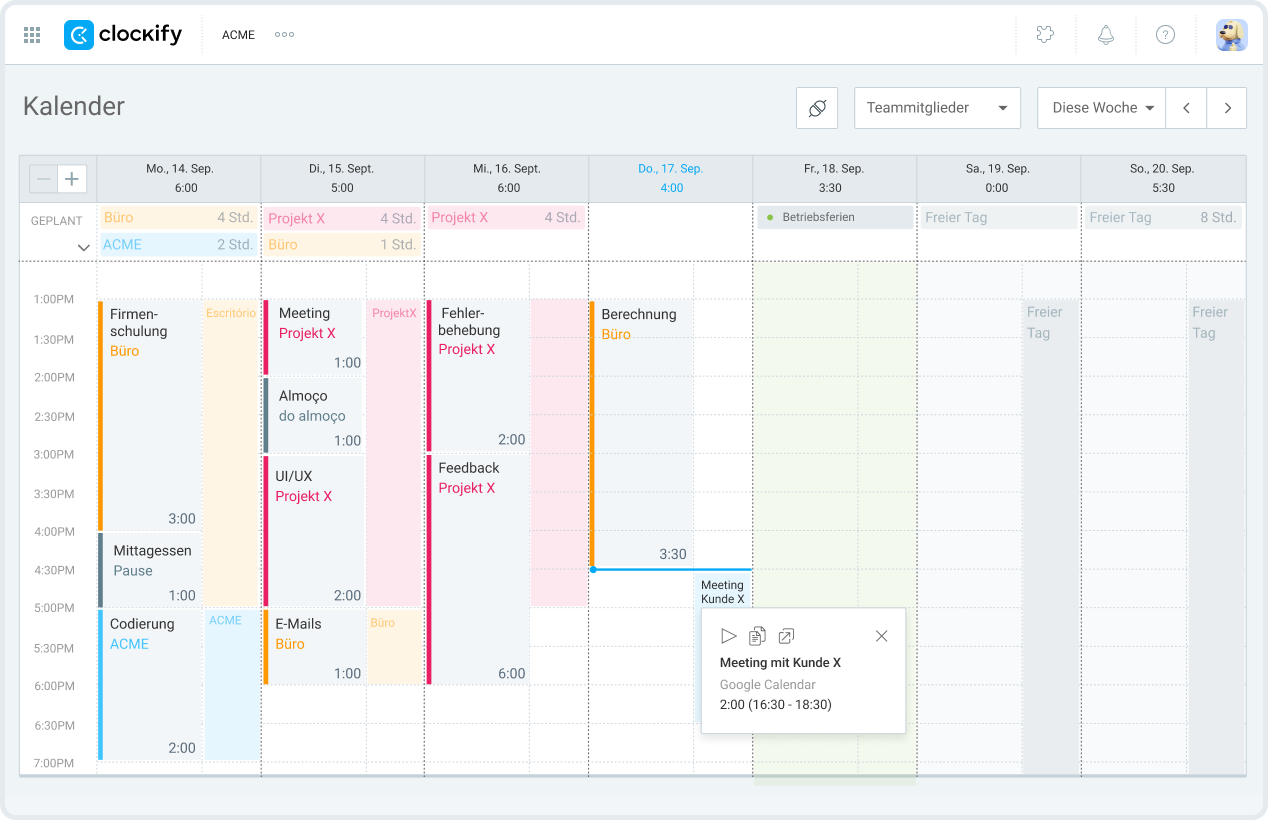Open Mittagessen Pause entry

click(x=149, y=570)
